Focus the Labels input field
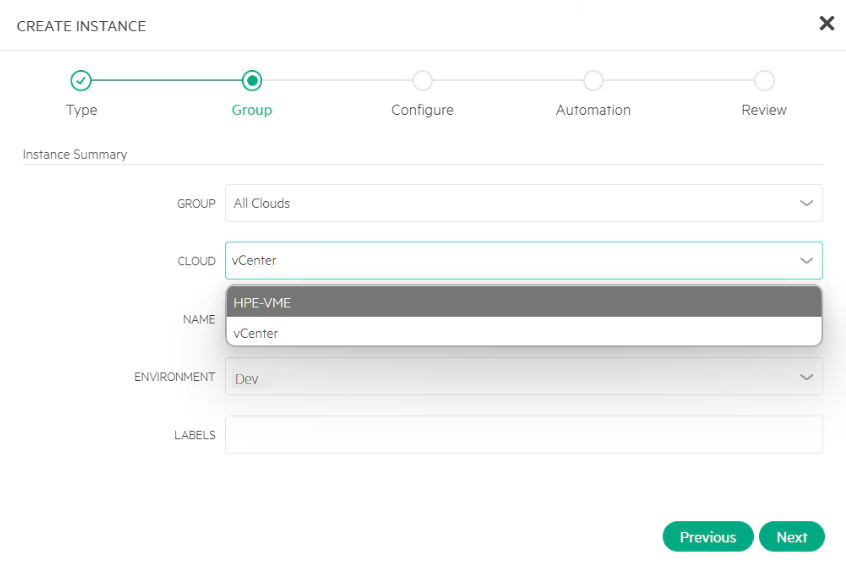 click(x=524, y=435)
